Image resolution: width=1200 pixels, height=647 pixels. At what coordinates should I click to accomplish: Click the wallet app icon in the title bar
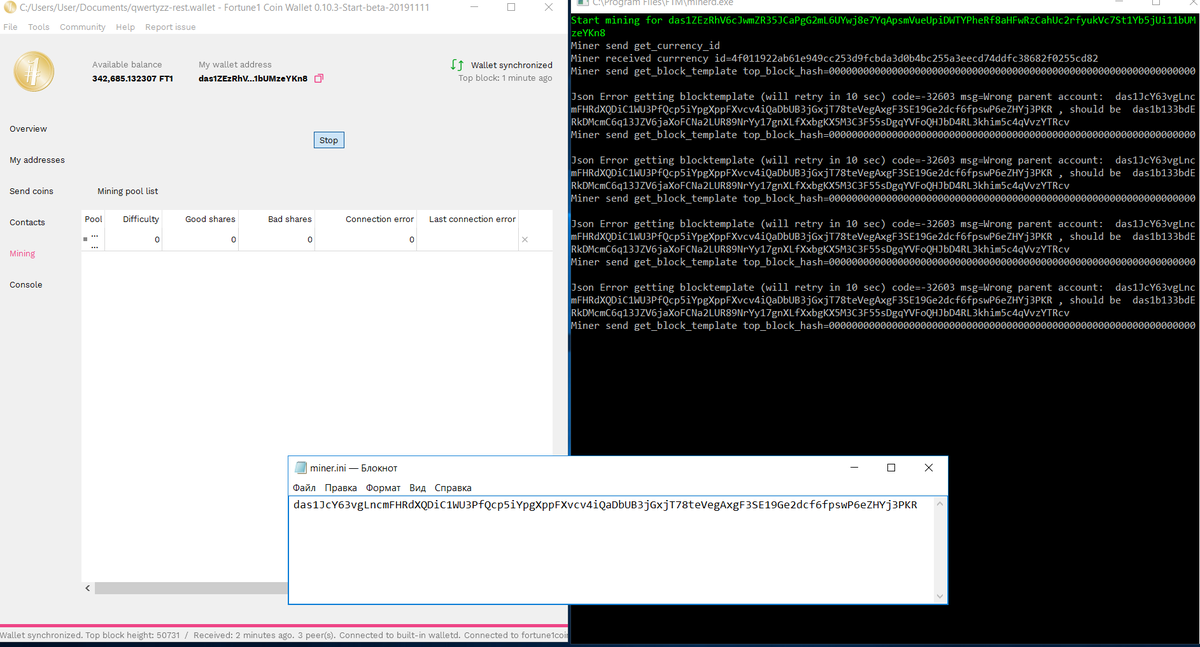(x=9, y=8)
